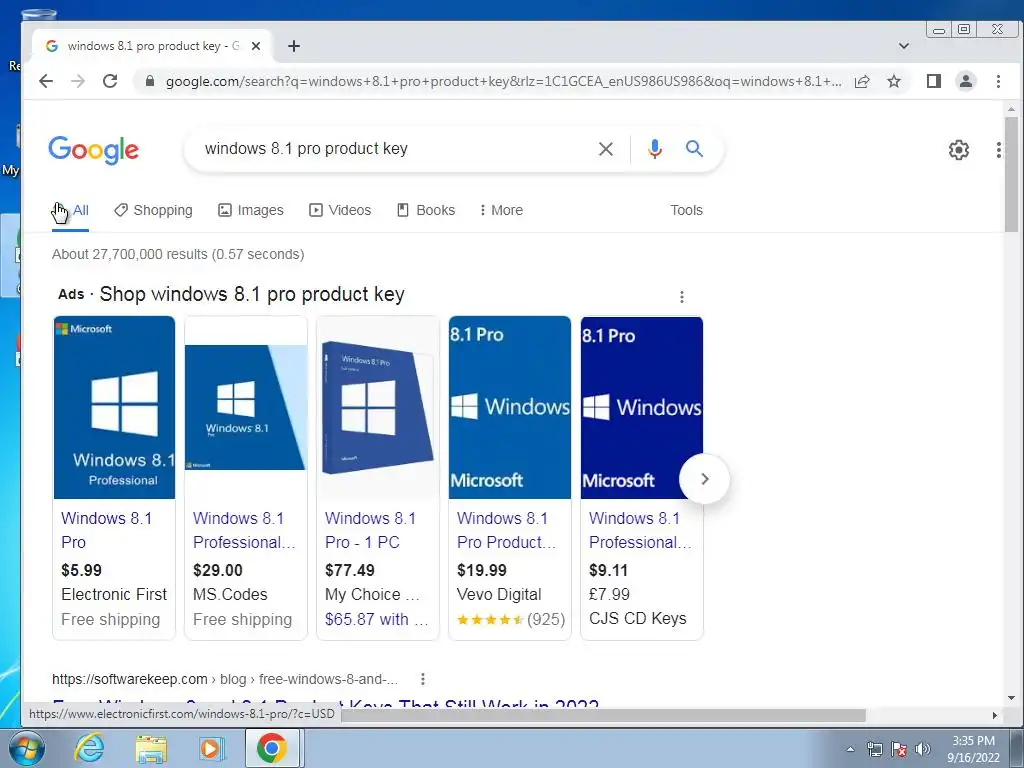The image size is (1024, 768).
Task: Open Google quick settings gear
Action: (x=959, y=150)
